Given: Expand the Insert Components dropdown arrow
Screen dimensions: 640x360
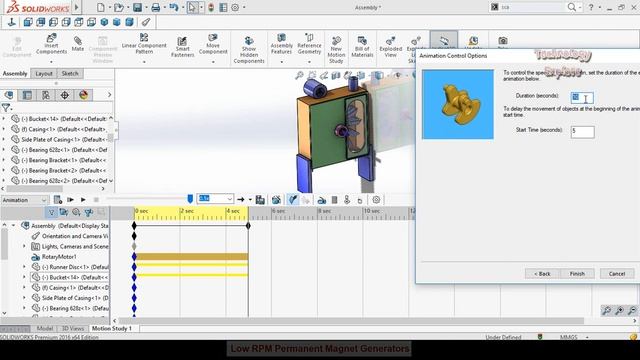Looking at the screenshot, I should tap(51, 62).
